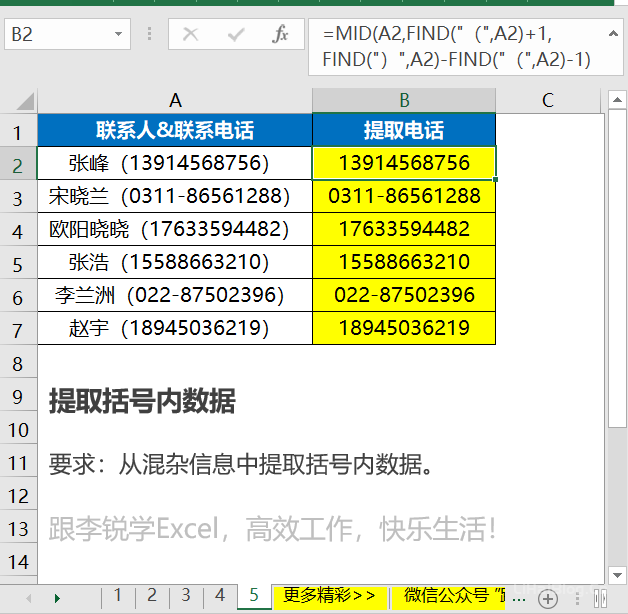Add a new sheet with plus icon
Image resolution: width=628 pixels, height=614 pixels.
[x=547, y=598]
